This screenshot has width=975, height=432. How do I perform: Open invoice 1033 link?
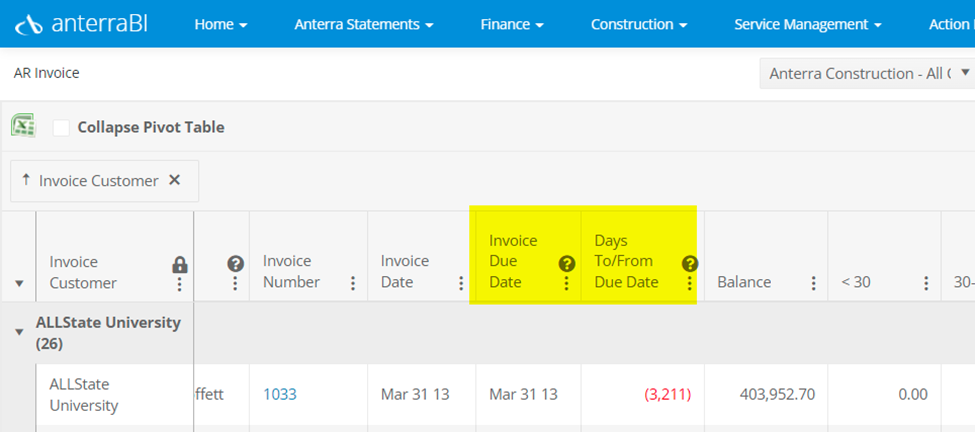click(x=280, y=394)
